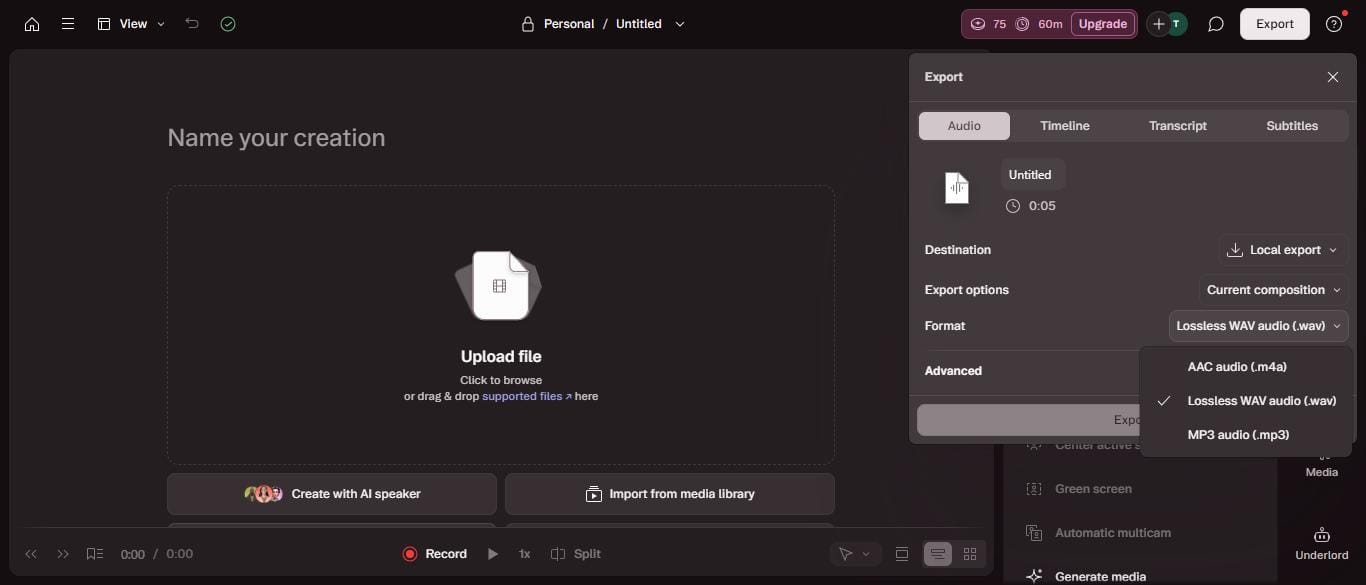Click the Split tool

(x=576, y=554)
